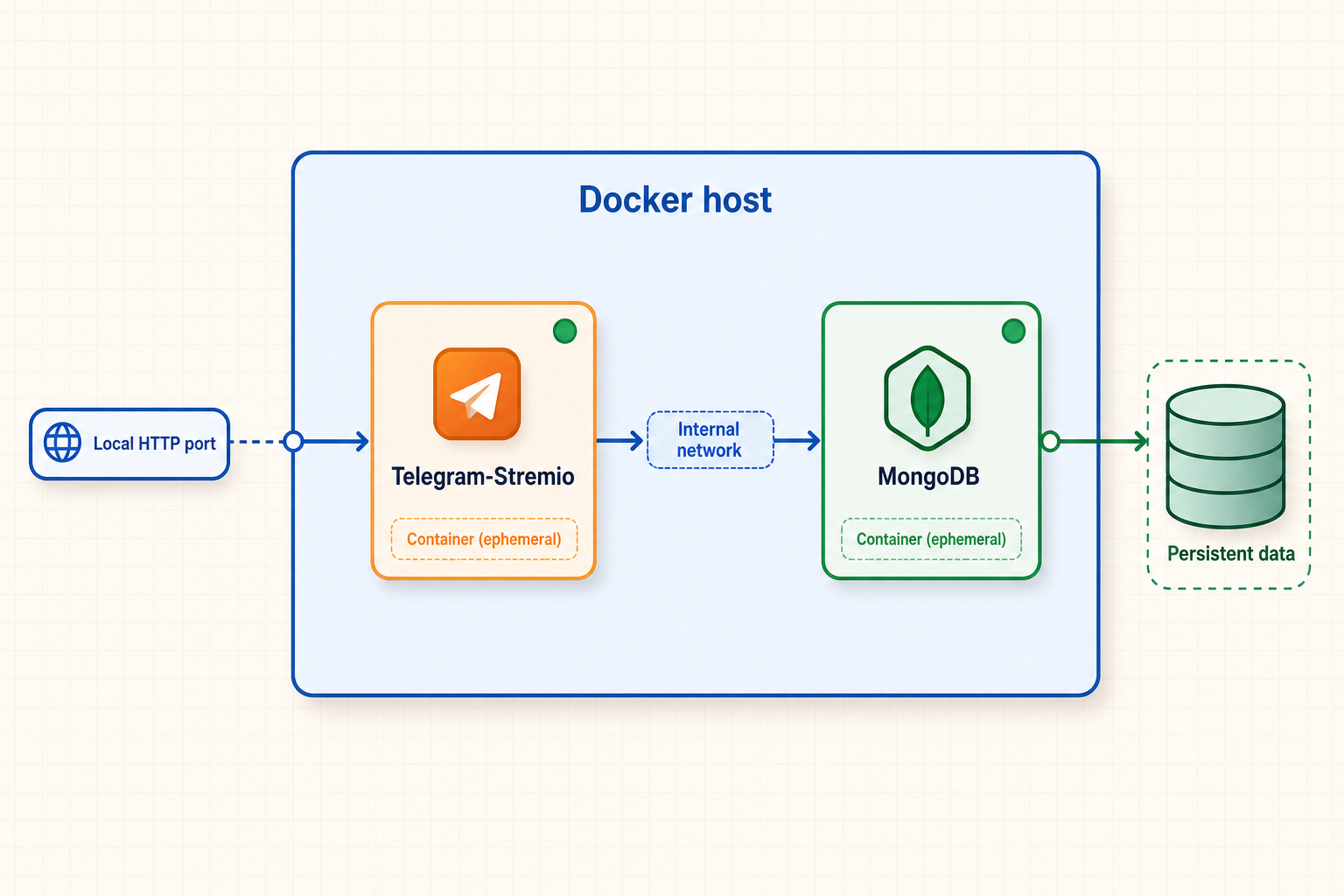Click the green status dot on MongoDB card
The image size is (1344, 896).
pyautogui.click(x=1013, y=331)
